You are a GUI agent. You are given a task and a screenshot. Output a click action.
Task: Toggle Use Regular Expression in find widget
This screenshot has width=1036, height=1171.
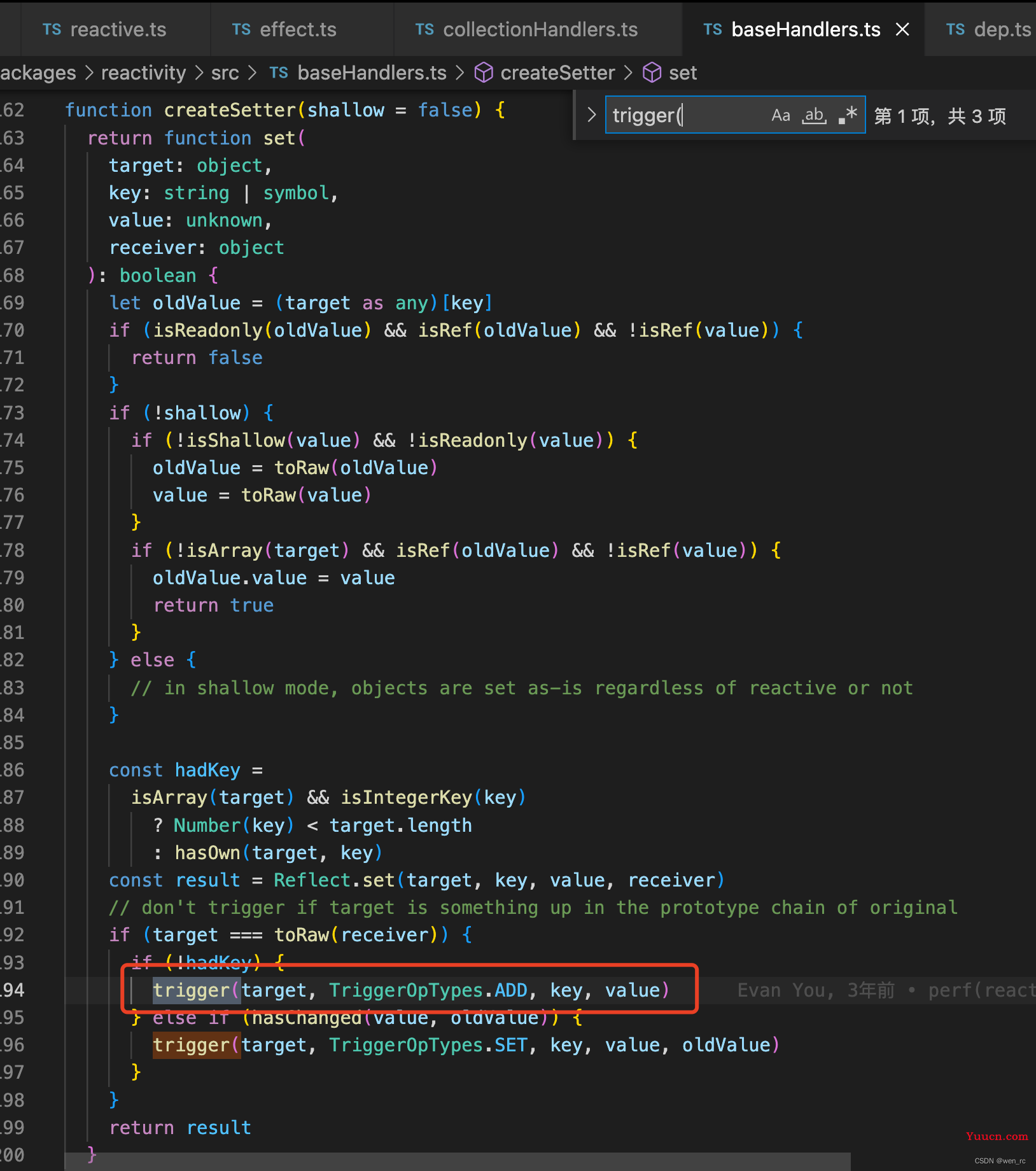tap(848, 115)
